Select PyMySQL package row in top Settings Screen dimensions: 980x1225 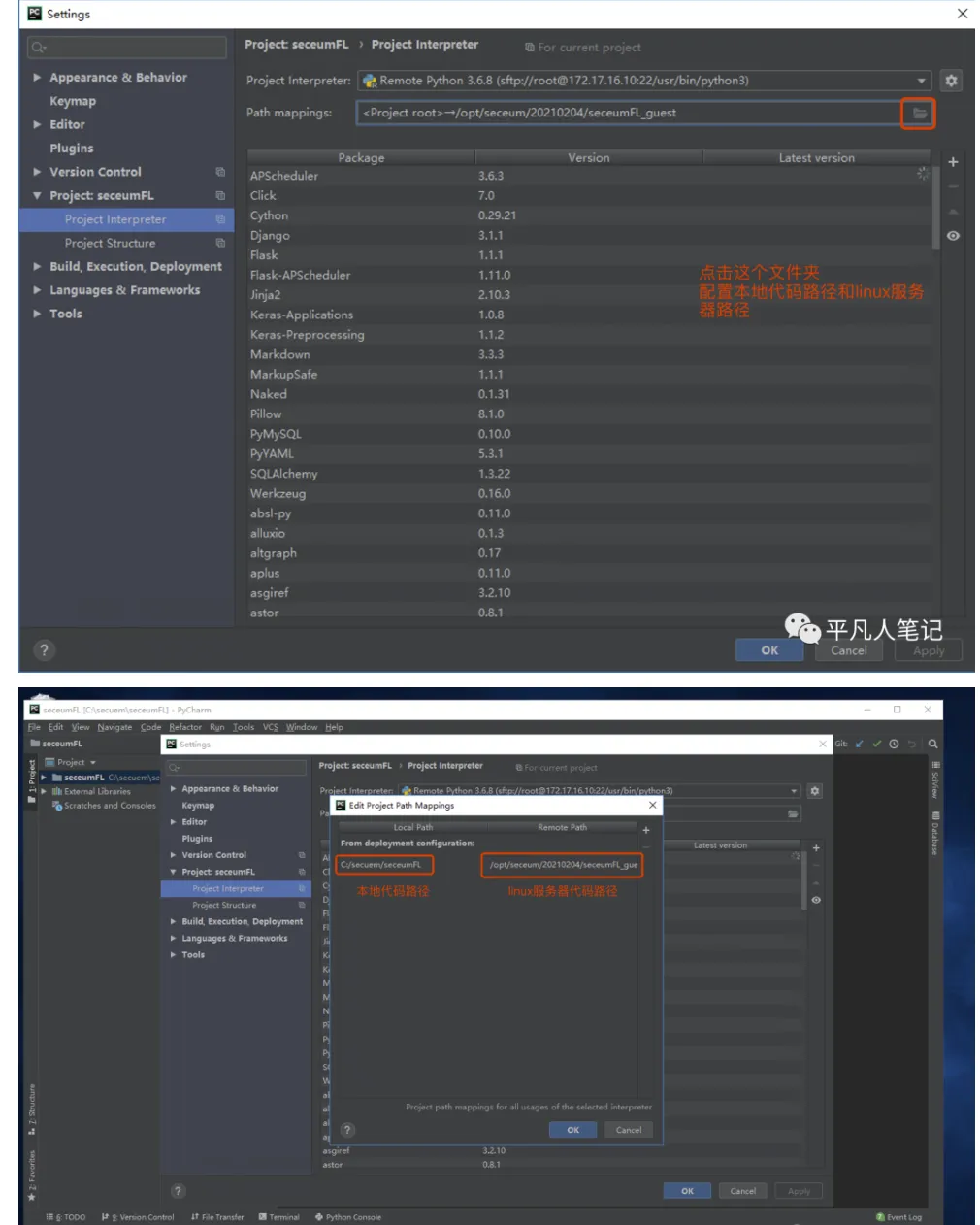pyautogui.click(x=589, y=434)
